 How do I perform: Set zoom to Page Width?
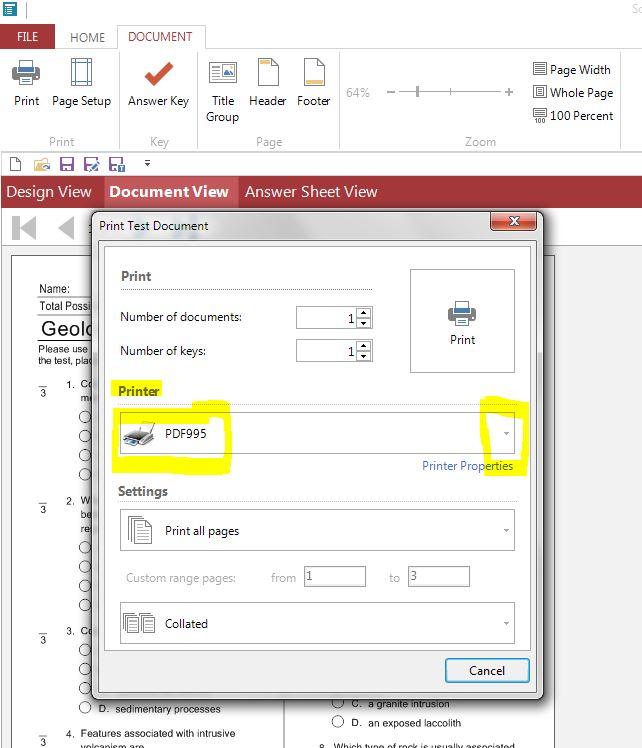point(572,70)
